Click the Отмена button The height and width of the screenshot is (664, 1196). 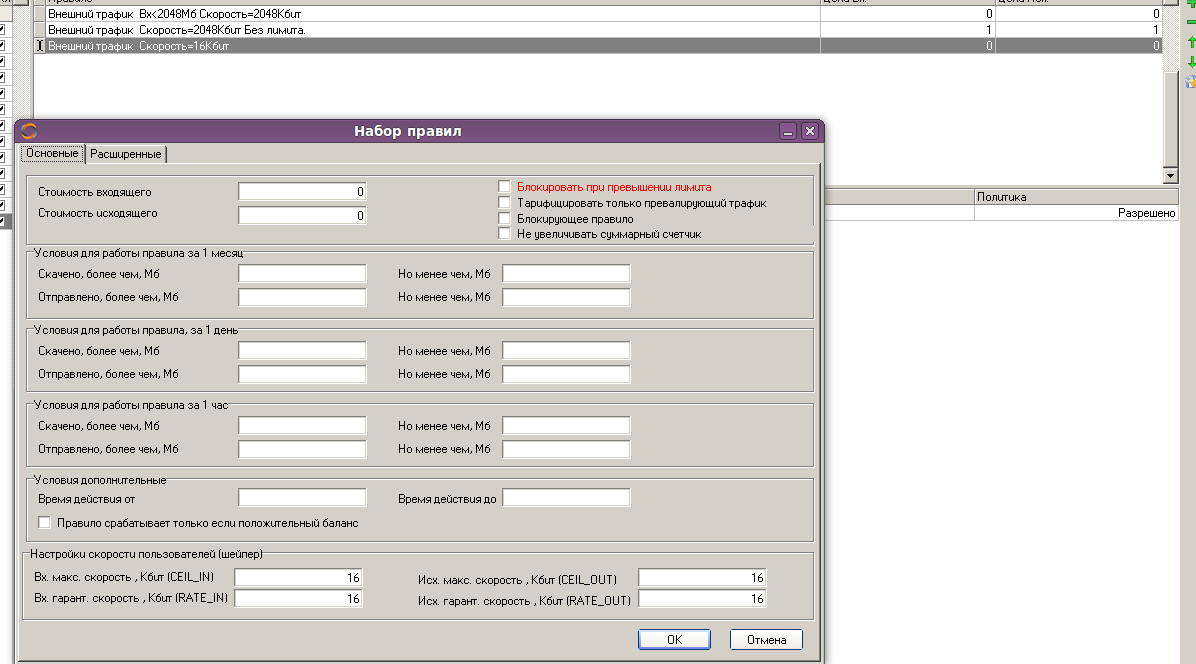pyautogui.click(x=765, y=640)
